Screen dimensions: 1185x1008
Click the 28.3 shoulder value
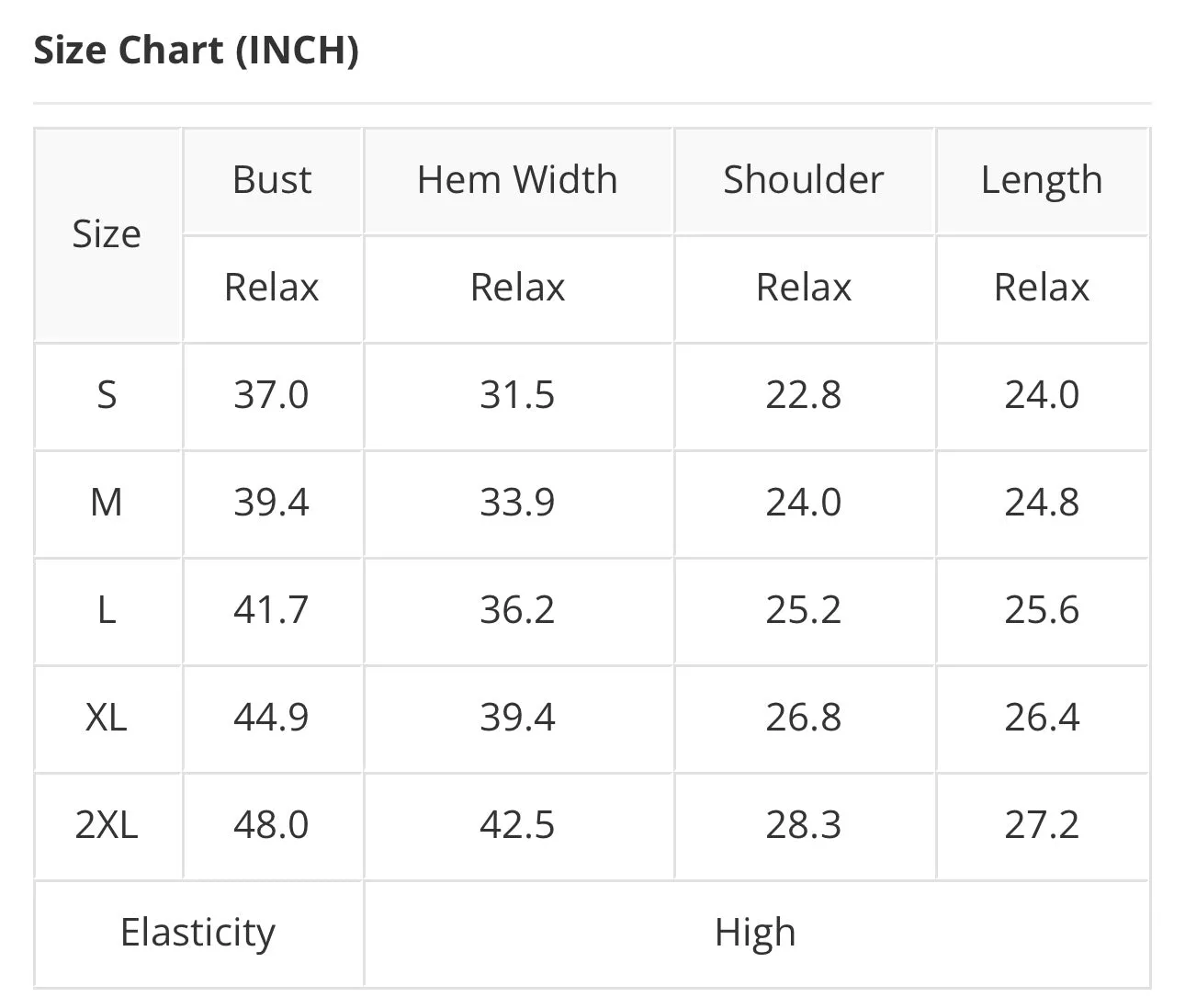[x=803, y=825]
